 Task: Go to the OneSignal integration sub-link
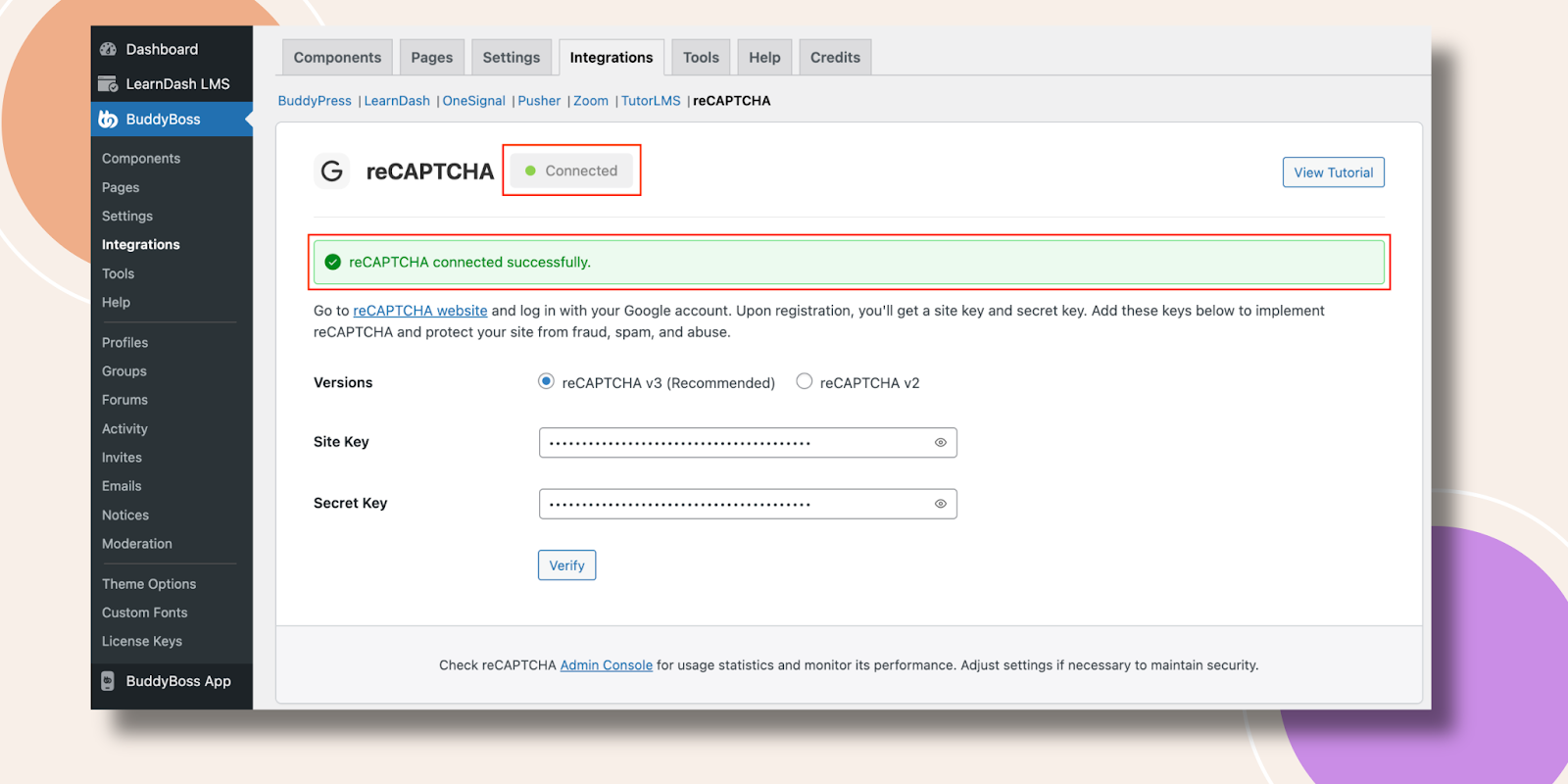click(x=473, y=101)
